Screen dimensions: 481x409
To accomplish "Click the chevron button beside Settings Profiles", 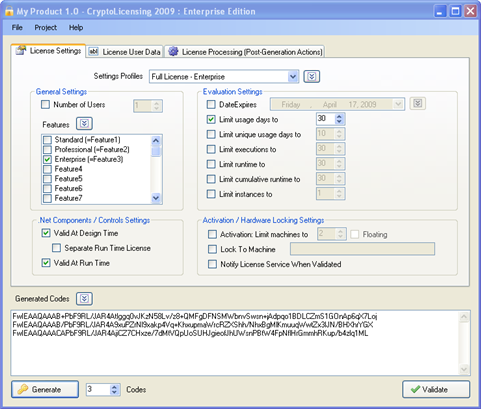I will tap(312, 77).
